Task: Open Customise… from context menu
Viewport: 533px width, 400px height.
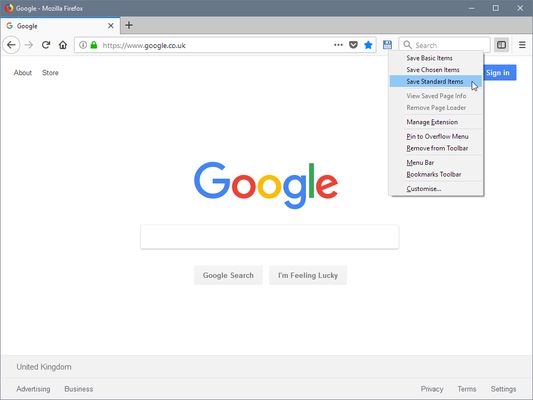Action: (436, 189)
